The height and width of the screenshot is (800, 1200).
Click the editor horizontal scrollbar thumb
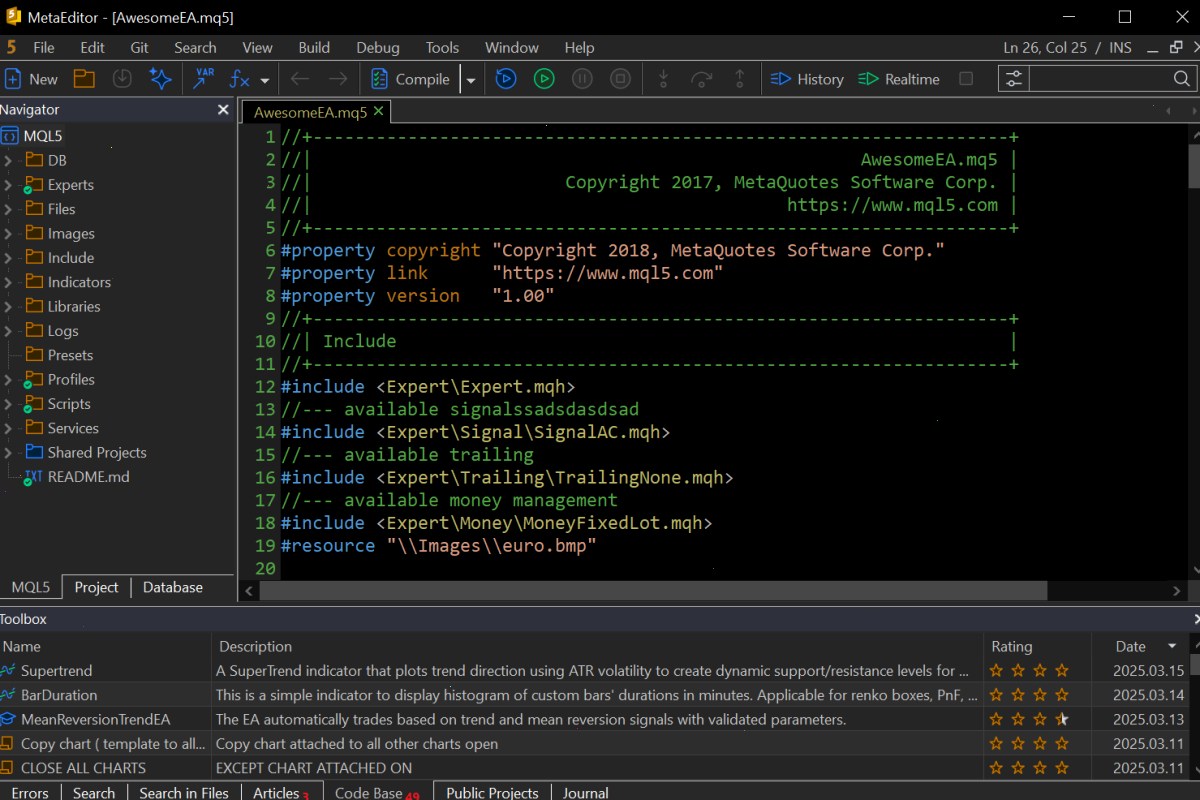652,591
